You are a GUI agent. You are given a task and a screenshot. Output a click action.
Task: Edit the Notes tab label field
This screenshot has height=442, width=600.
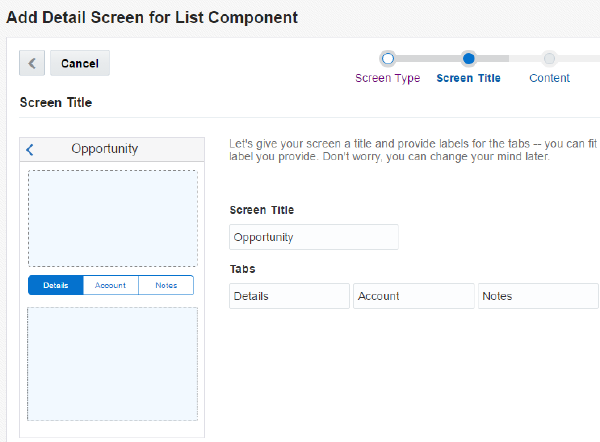(538, 296)
